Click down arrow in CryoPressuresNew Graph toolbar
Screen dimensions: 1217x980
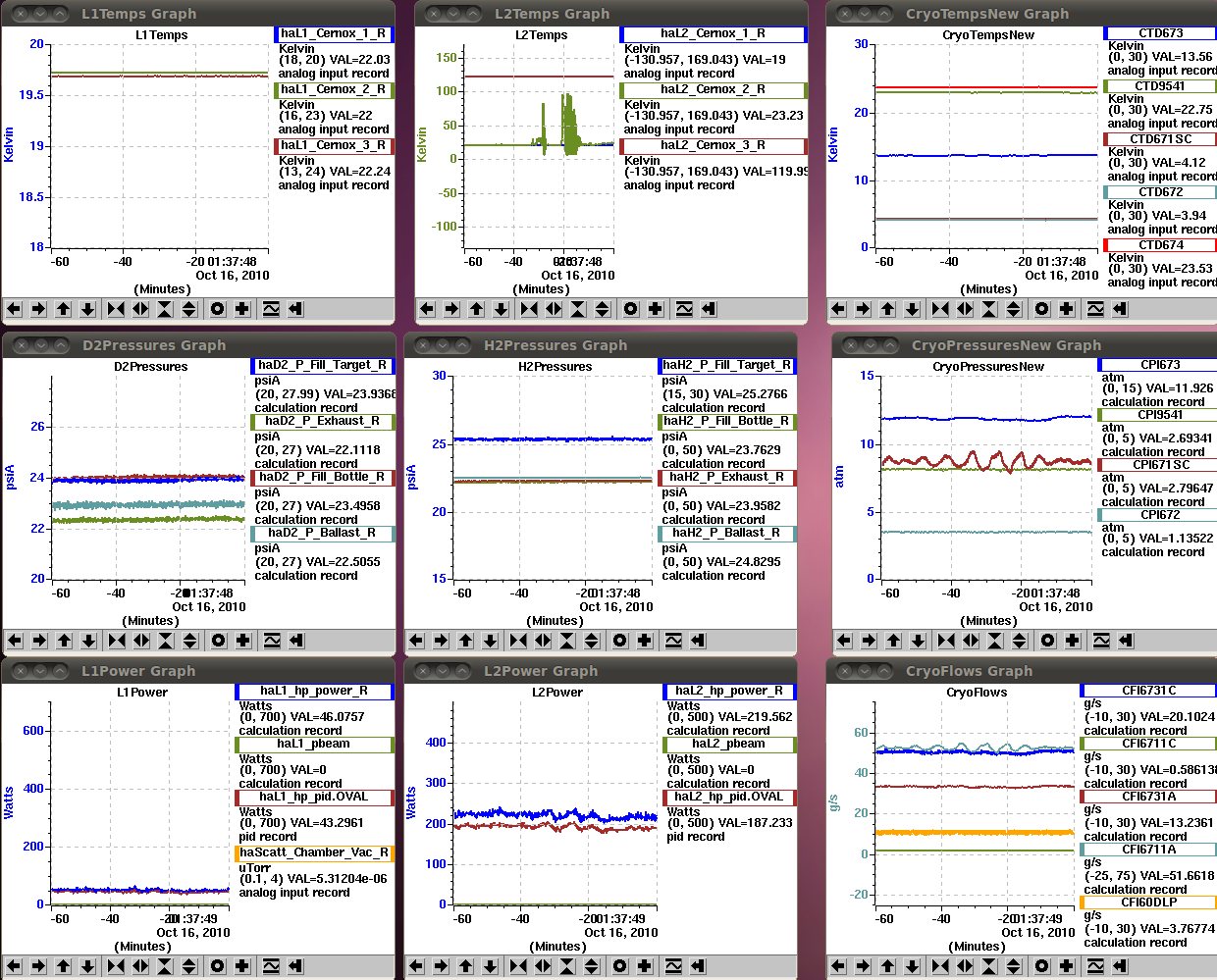[x=918, y=641]
